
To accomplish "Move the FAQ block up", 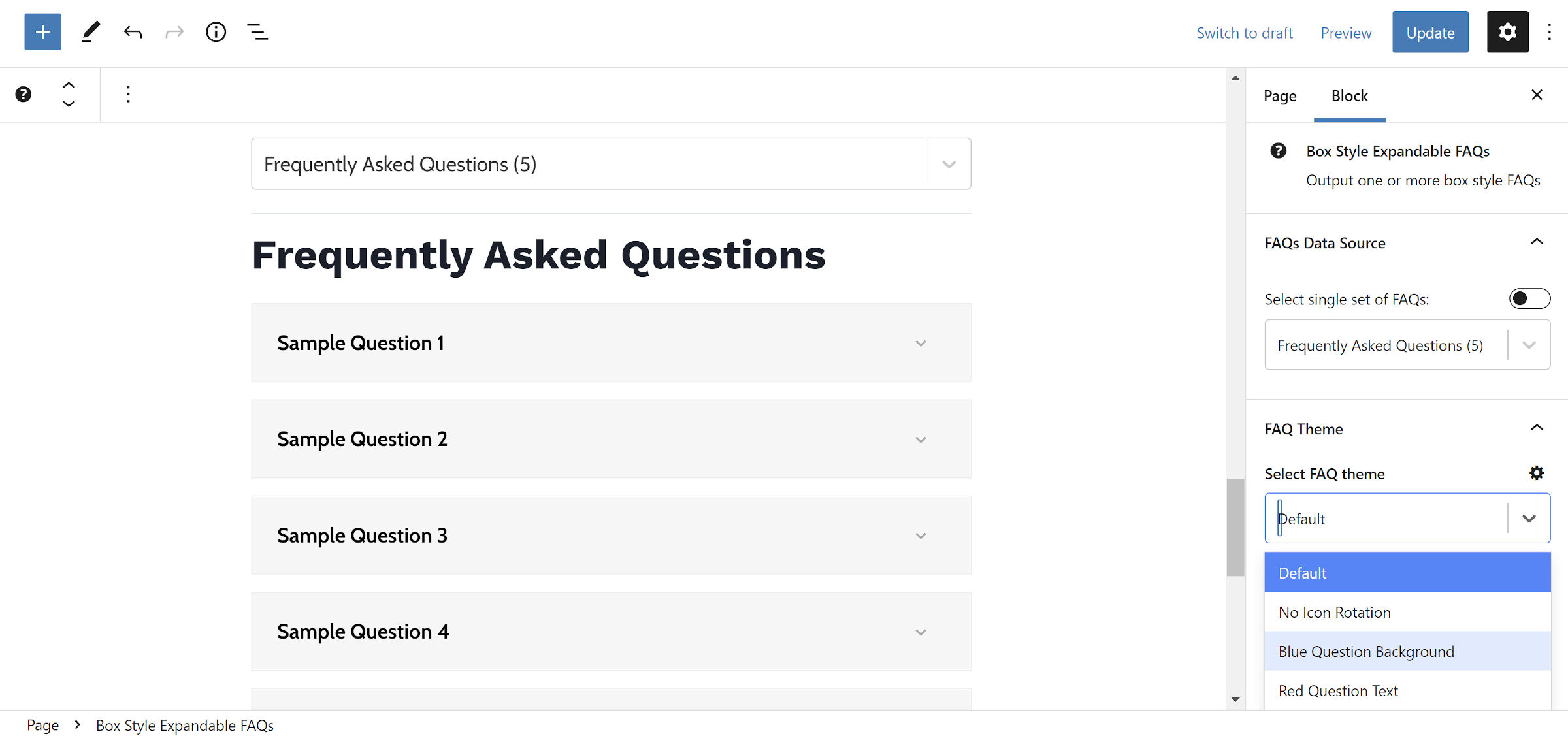I will click(69, 84).
